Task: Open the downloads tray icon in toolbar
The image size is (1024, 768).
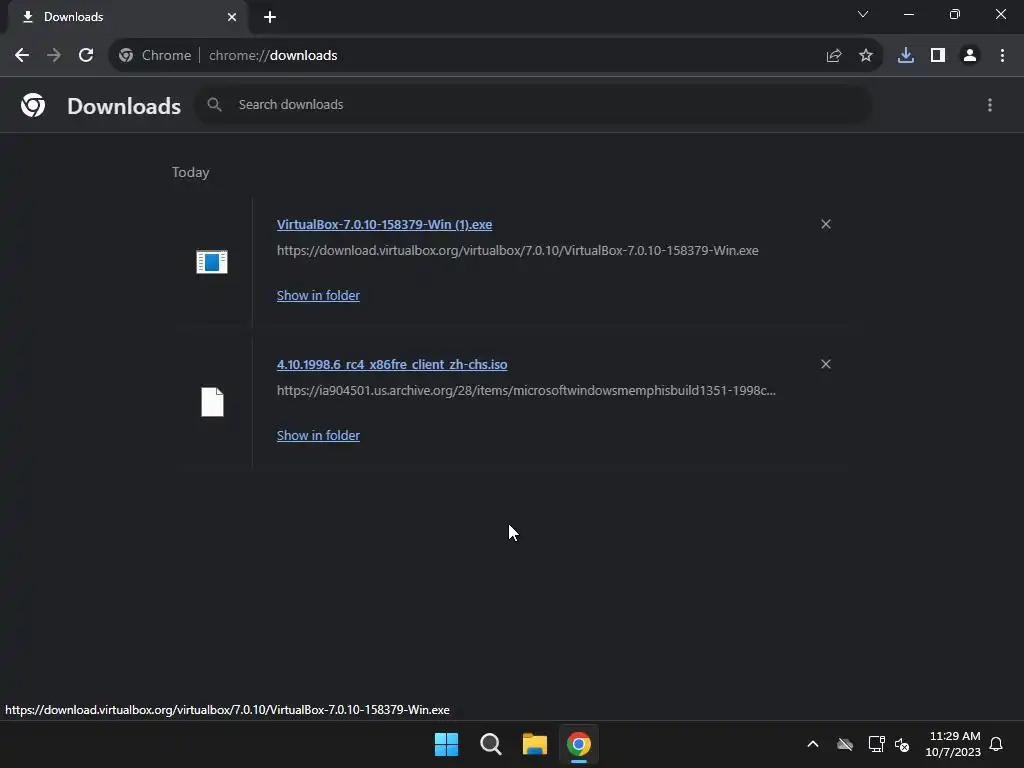Action: click(x=906, y=56)
